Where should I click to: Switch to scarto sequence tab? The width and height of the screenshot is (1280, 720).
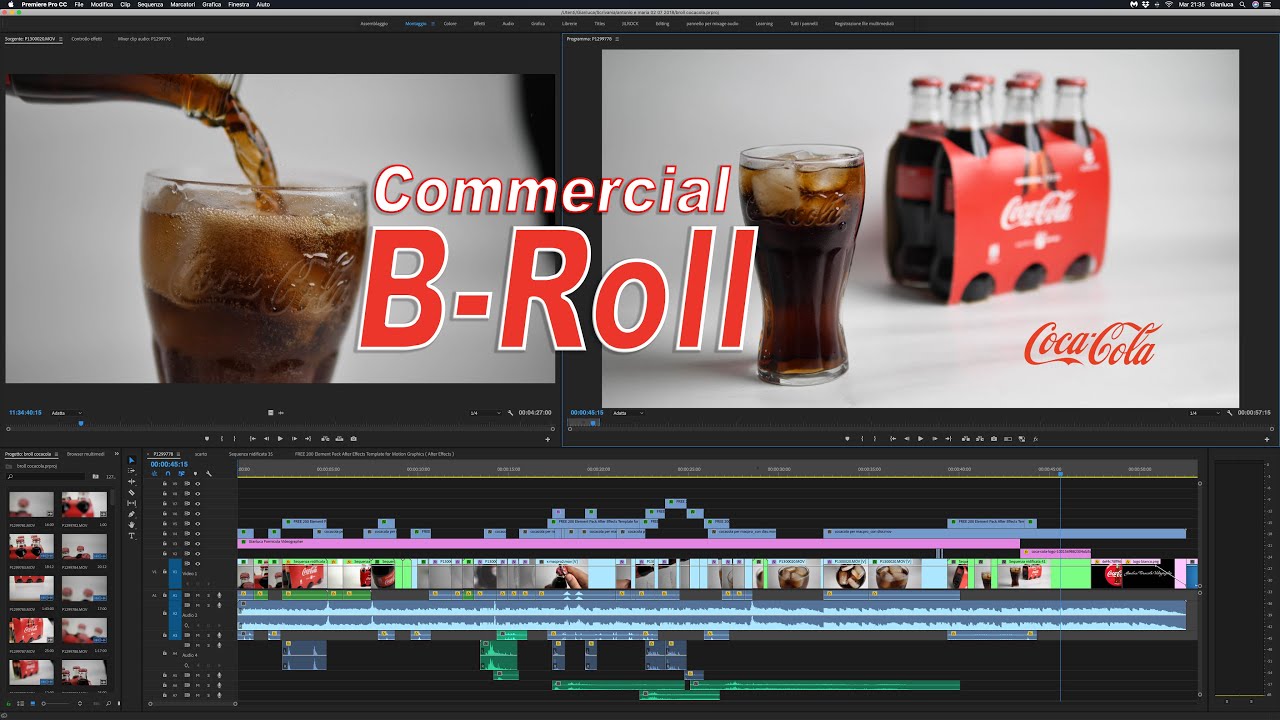coord(201,453)
